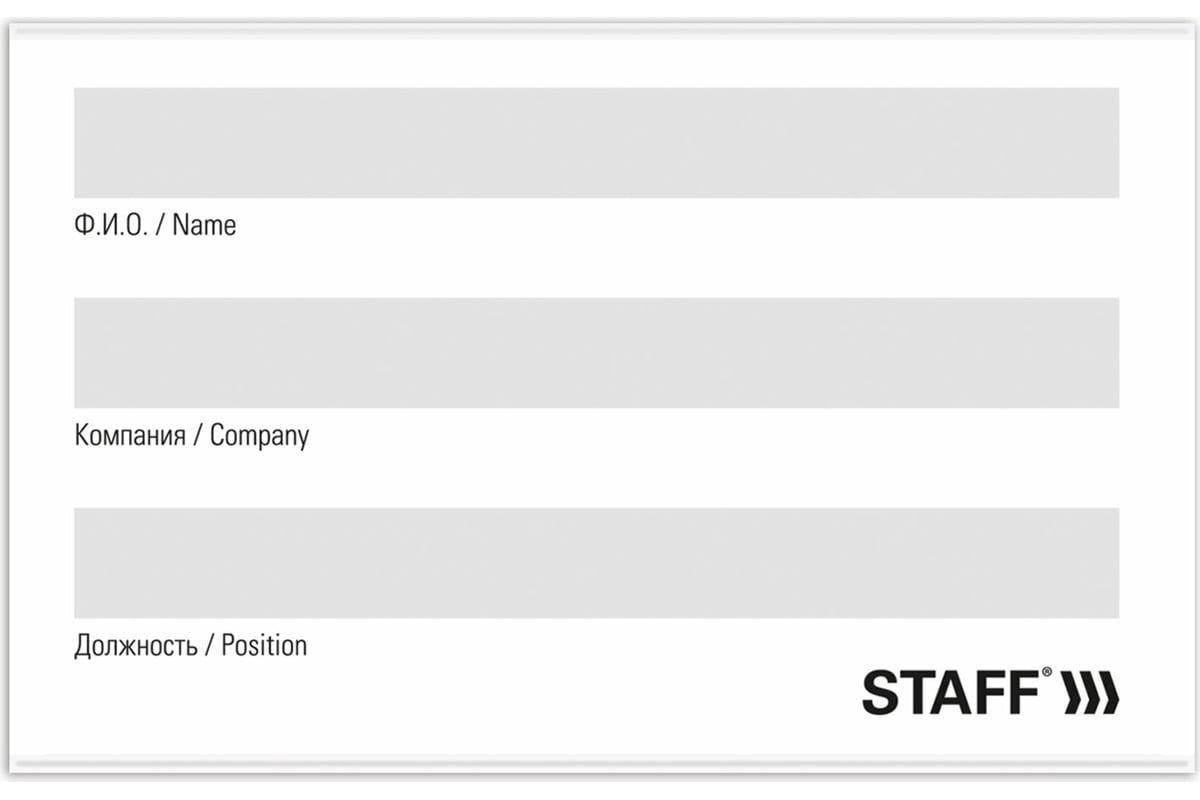This screenshot has height=800, width=1200.
Task: Click the Ф.И.О. / Name label
Action: [x=155, y=225]
